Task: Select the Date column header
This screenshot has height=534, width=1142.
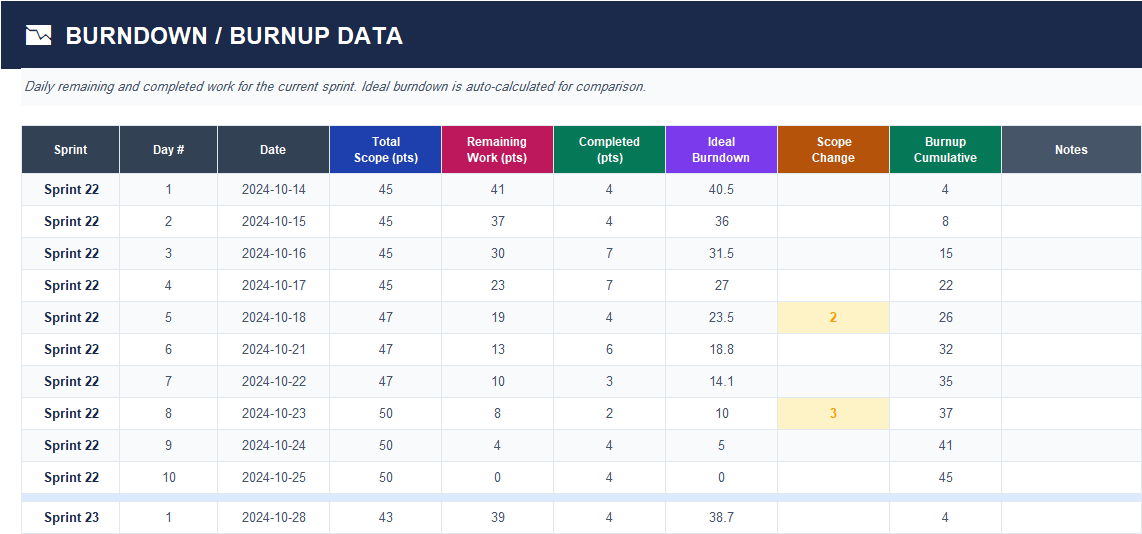Action: 273,150
